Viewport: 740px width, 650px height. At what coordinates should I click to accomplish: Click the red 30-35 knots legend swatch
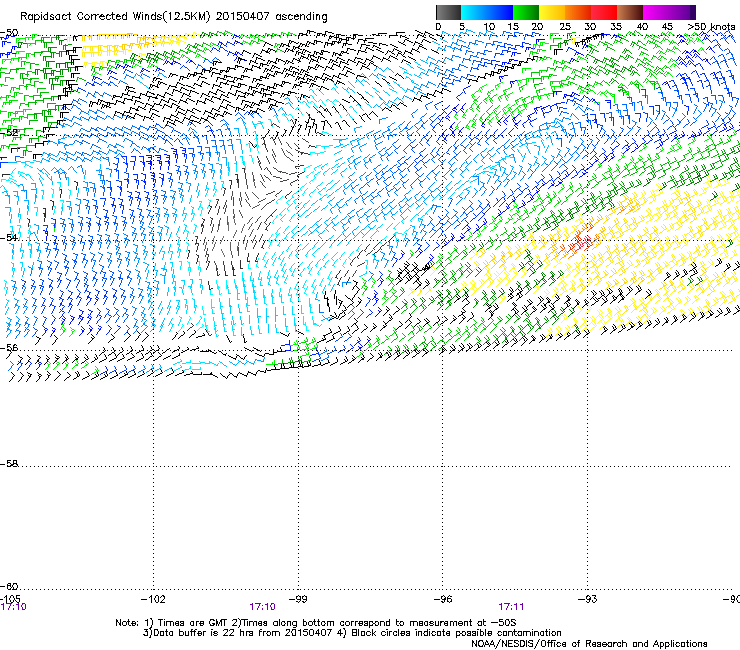604,12
